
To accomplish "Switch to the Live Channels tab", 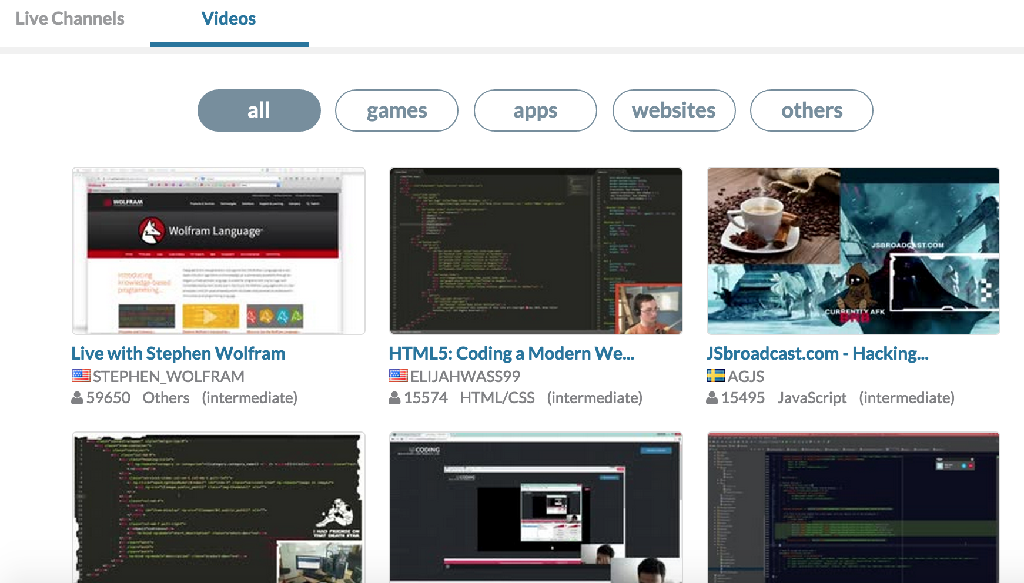I will (70, 19).
